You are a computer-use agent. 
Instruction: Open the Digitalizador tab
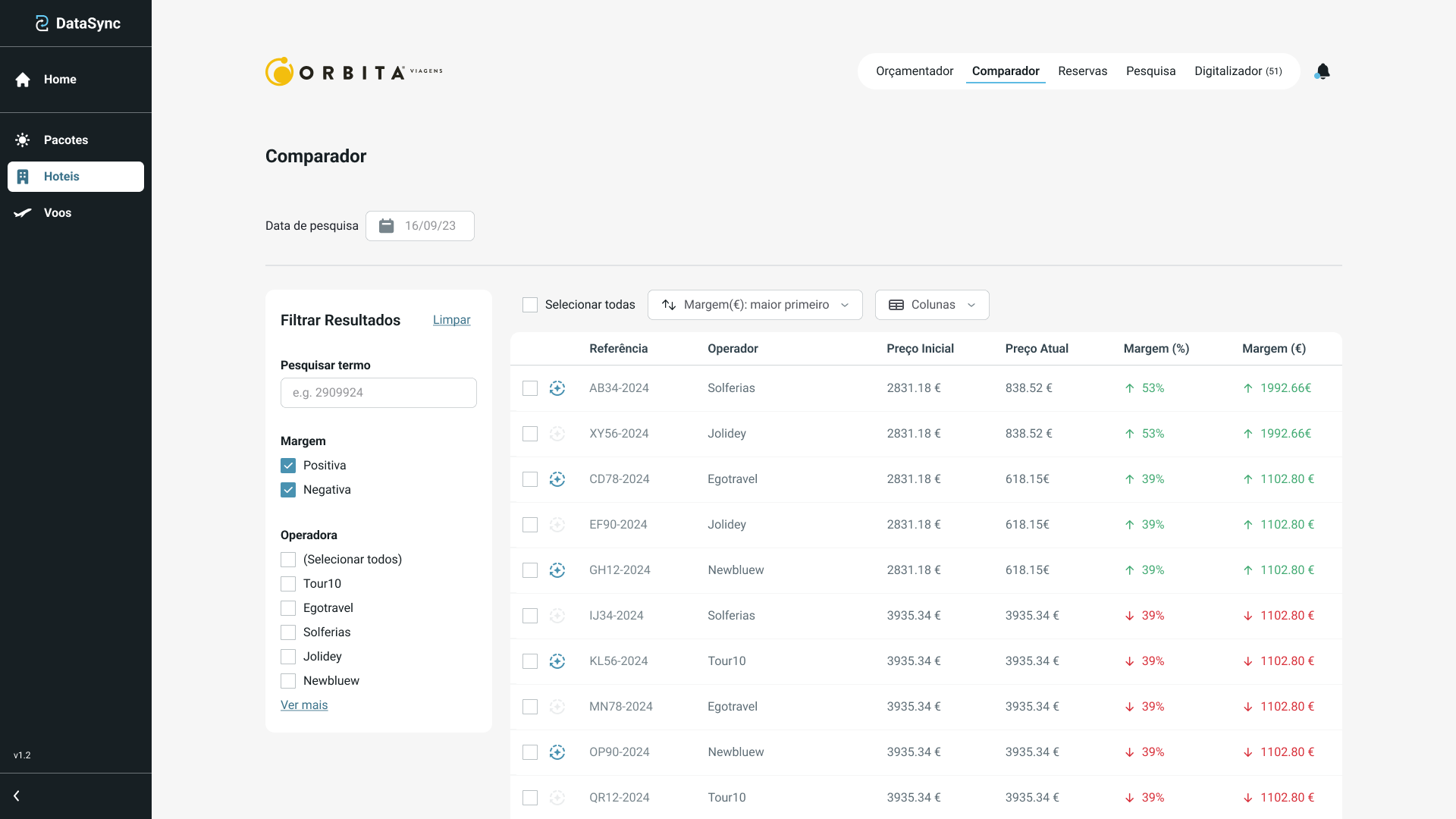pyautogui.click(x=1238, y=71)
